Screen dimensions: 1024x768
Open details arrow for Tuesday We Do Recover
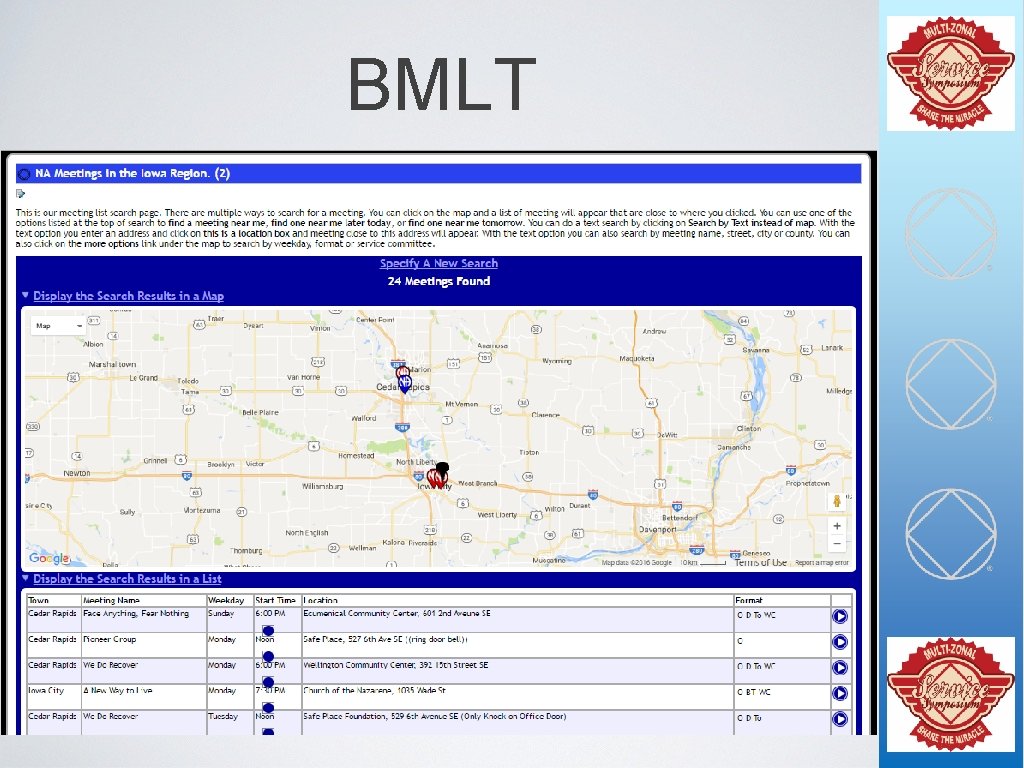[840, 718]
